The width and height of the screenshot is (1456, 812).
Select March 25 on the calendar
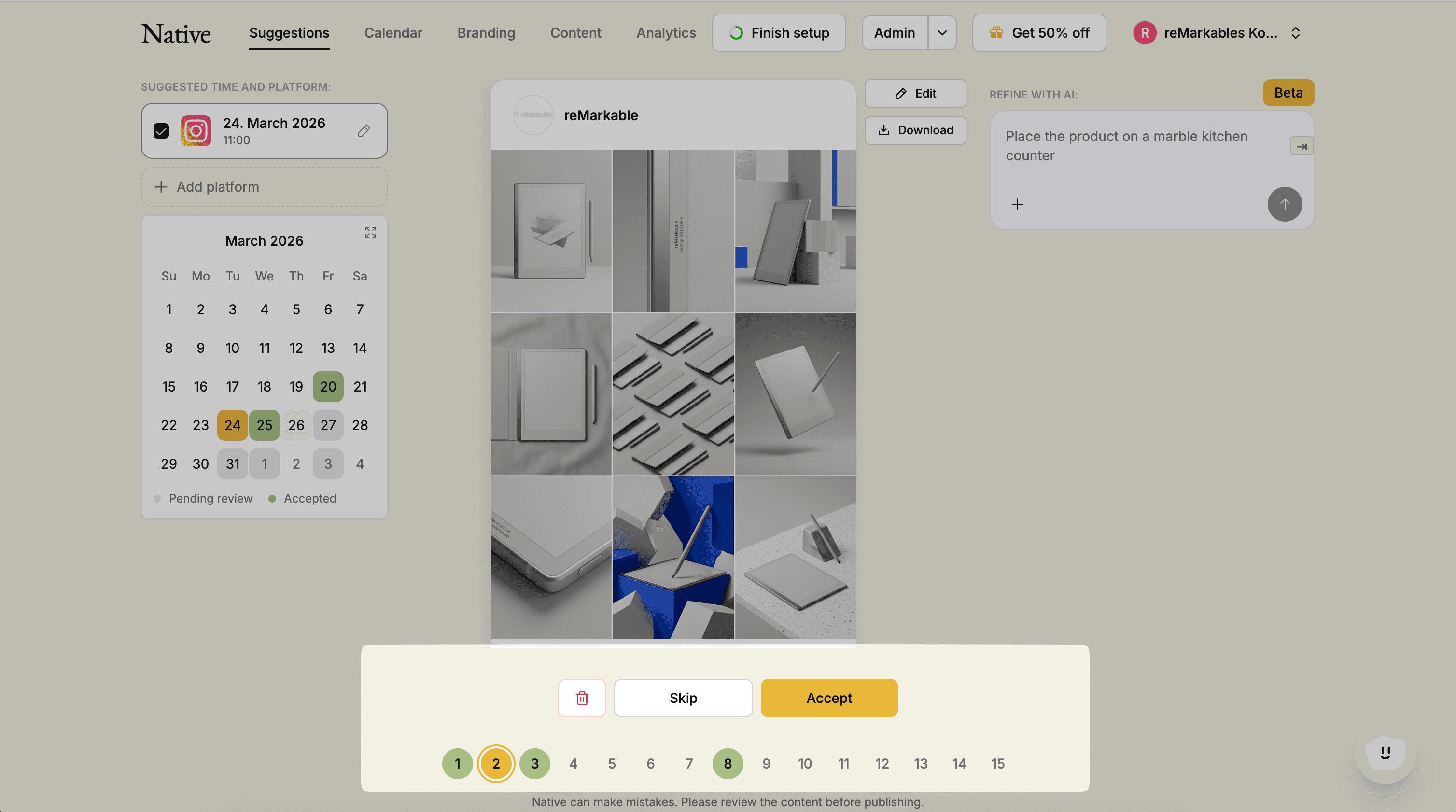(264, 425)
